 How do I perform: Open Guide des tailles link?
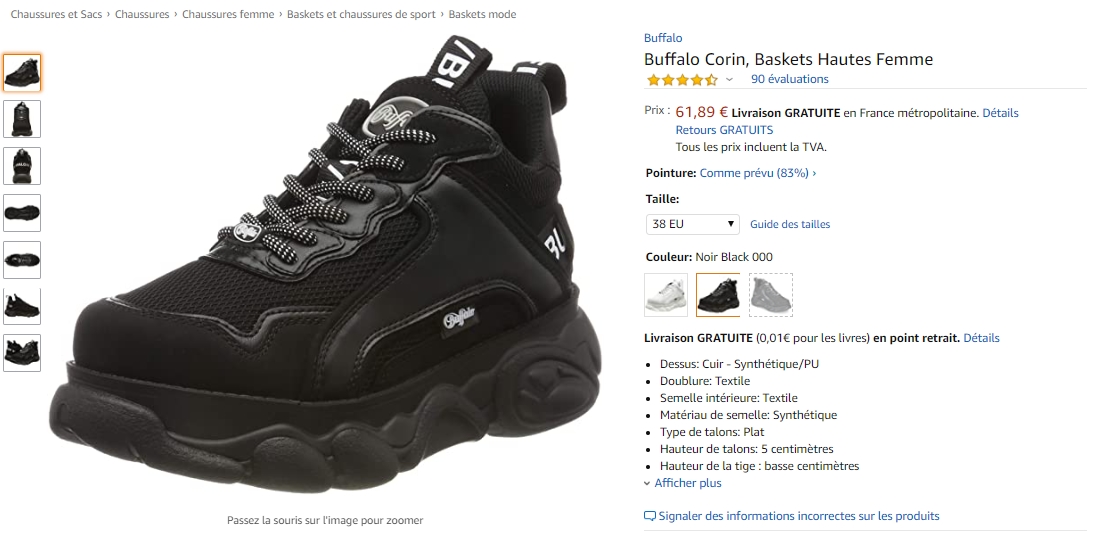[790, 224]
